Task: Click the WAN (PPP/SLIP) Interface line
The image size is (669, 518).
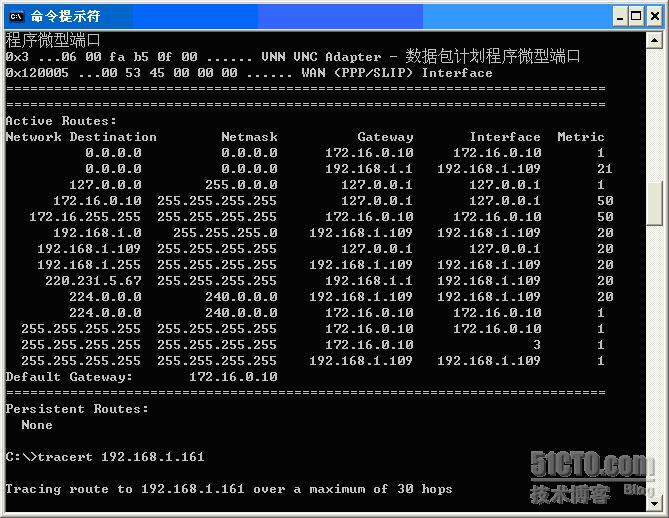Action: pos(457,73)
